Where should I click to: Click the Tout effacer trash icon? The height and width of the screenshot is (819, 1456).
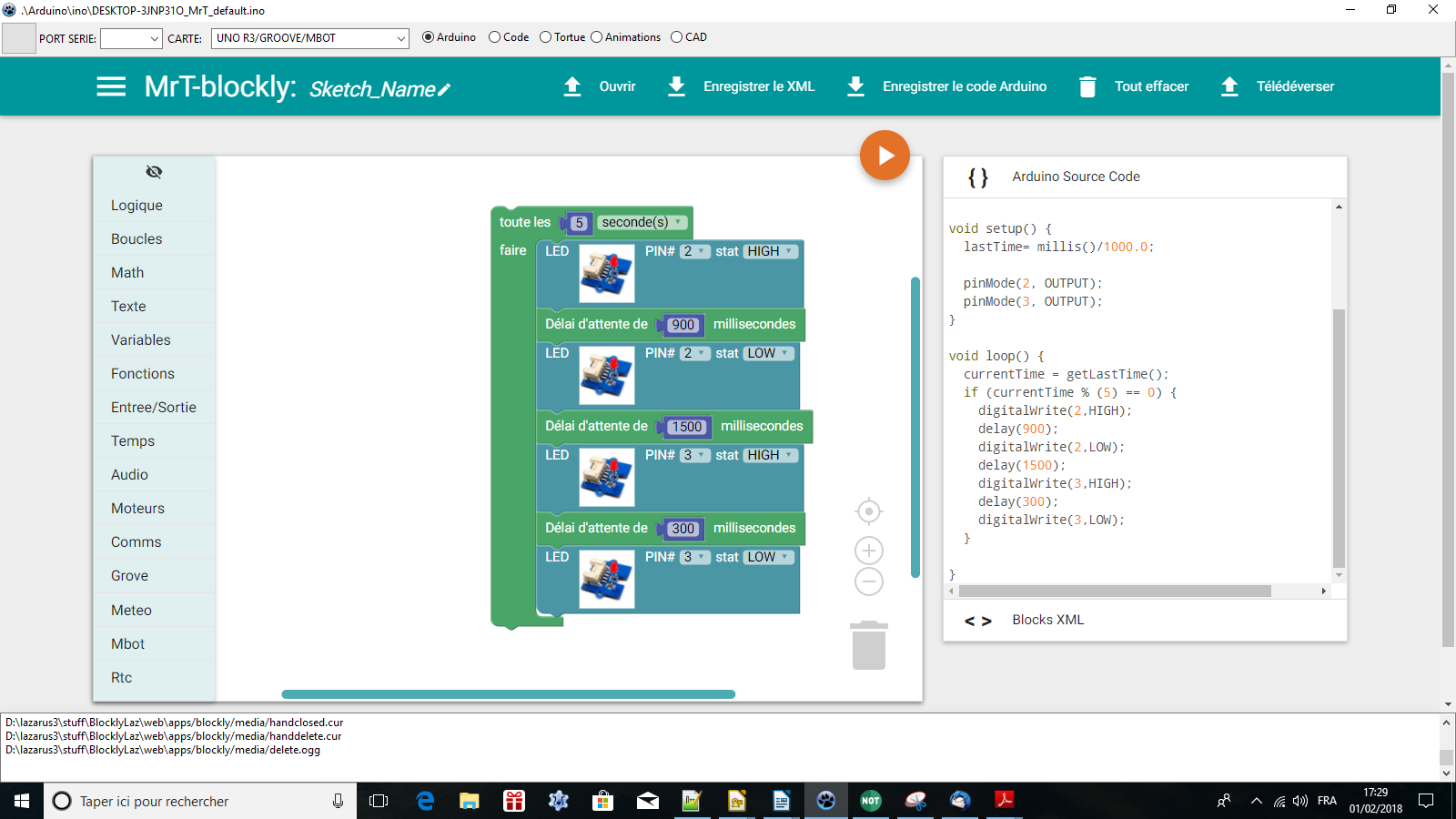click(x=1087, y=86)
